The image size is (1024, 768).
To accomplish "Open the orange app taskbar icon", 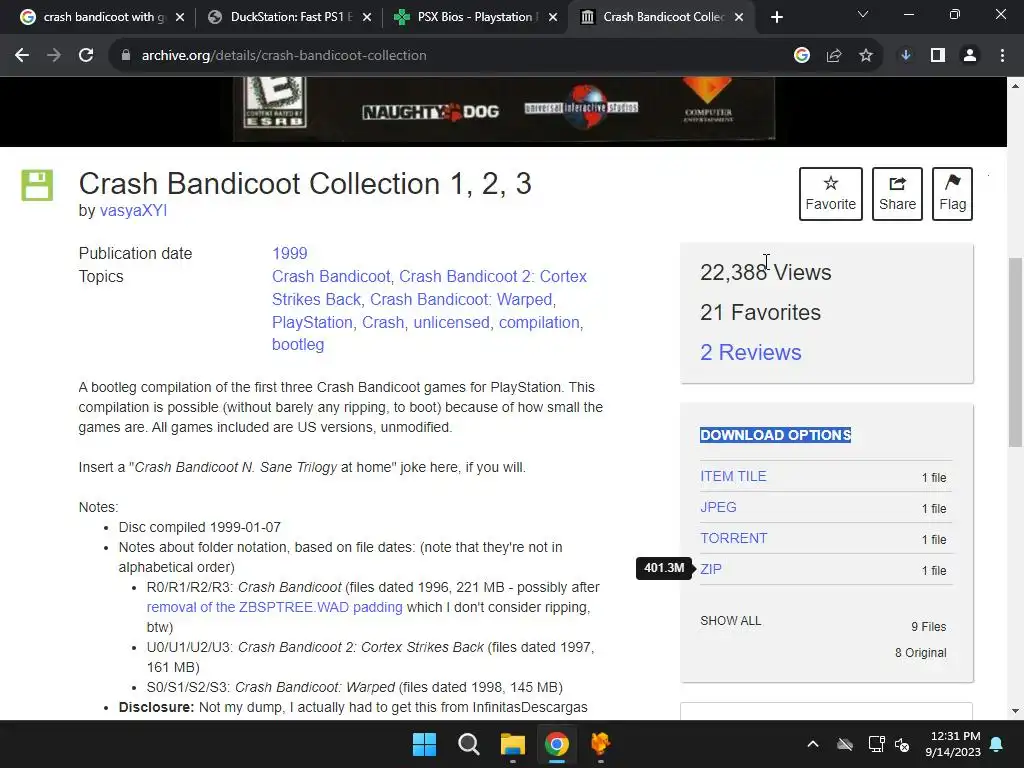I will pyautogui.click(x=600, y=744).
